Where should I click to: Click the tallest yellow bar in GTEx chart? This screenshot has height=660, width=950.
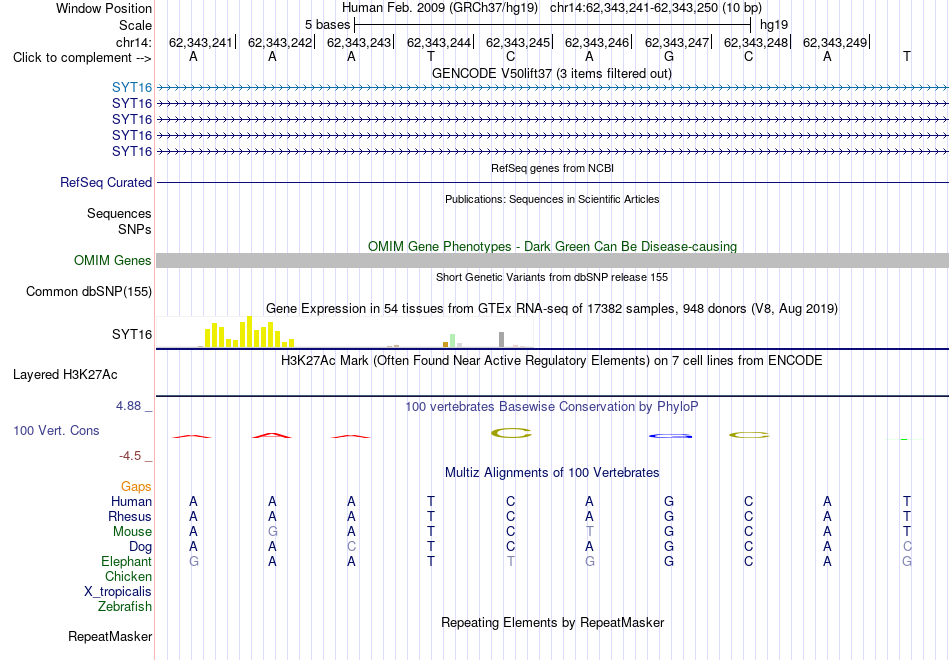(x=249, y=332)
